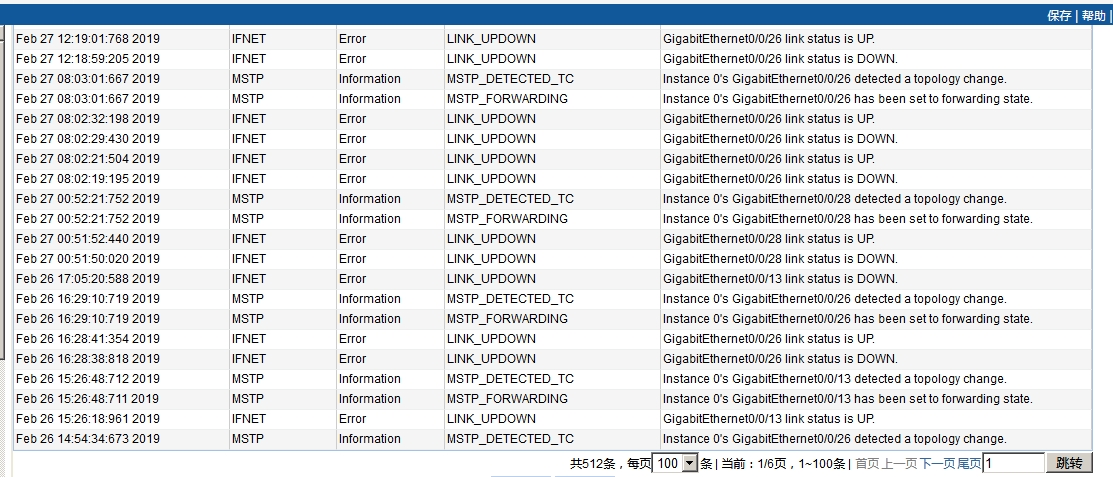Select the Feb 26 17:05:20:588 timestamp cell
The width and height of the screenshot is (1113, 477).
click(x=88, y=279)
